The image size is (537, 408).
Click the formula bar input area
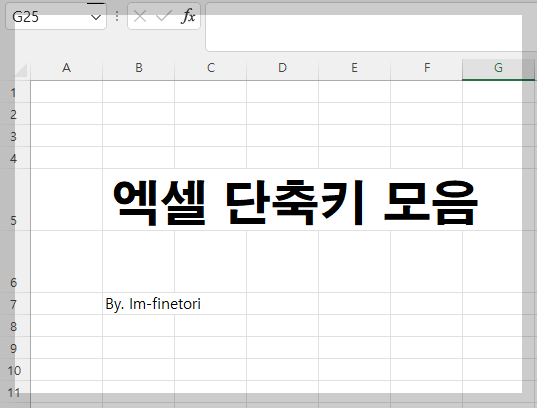pyautogui.click(x=371, y=27)
